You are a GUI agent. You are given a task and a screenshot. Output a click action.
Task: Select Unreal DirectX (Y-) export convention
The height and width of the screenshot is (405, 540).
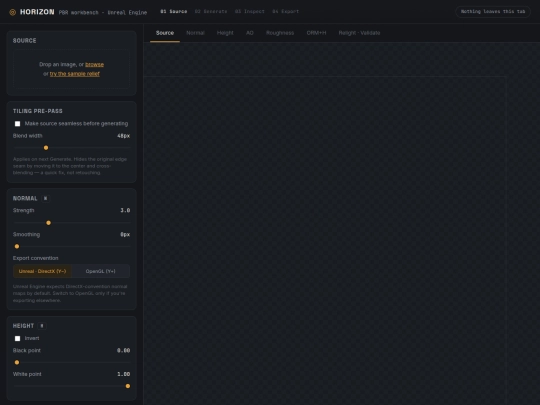tap(42, 271)
